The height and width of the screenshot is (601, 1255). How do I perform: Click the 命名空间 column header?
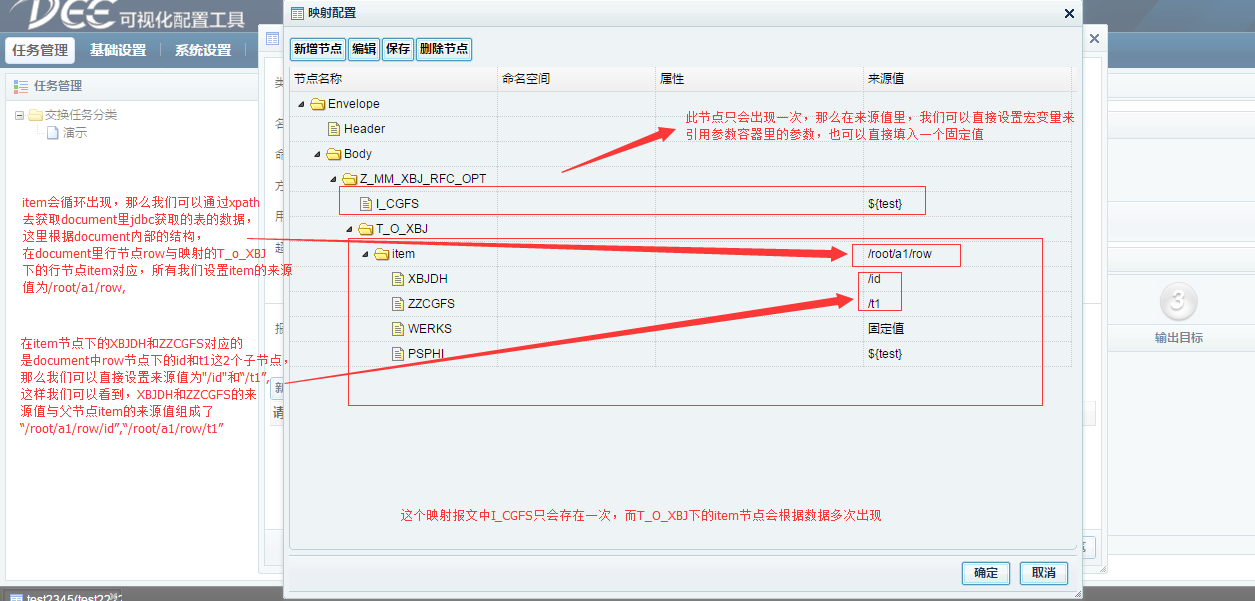point(576,79)
